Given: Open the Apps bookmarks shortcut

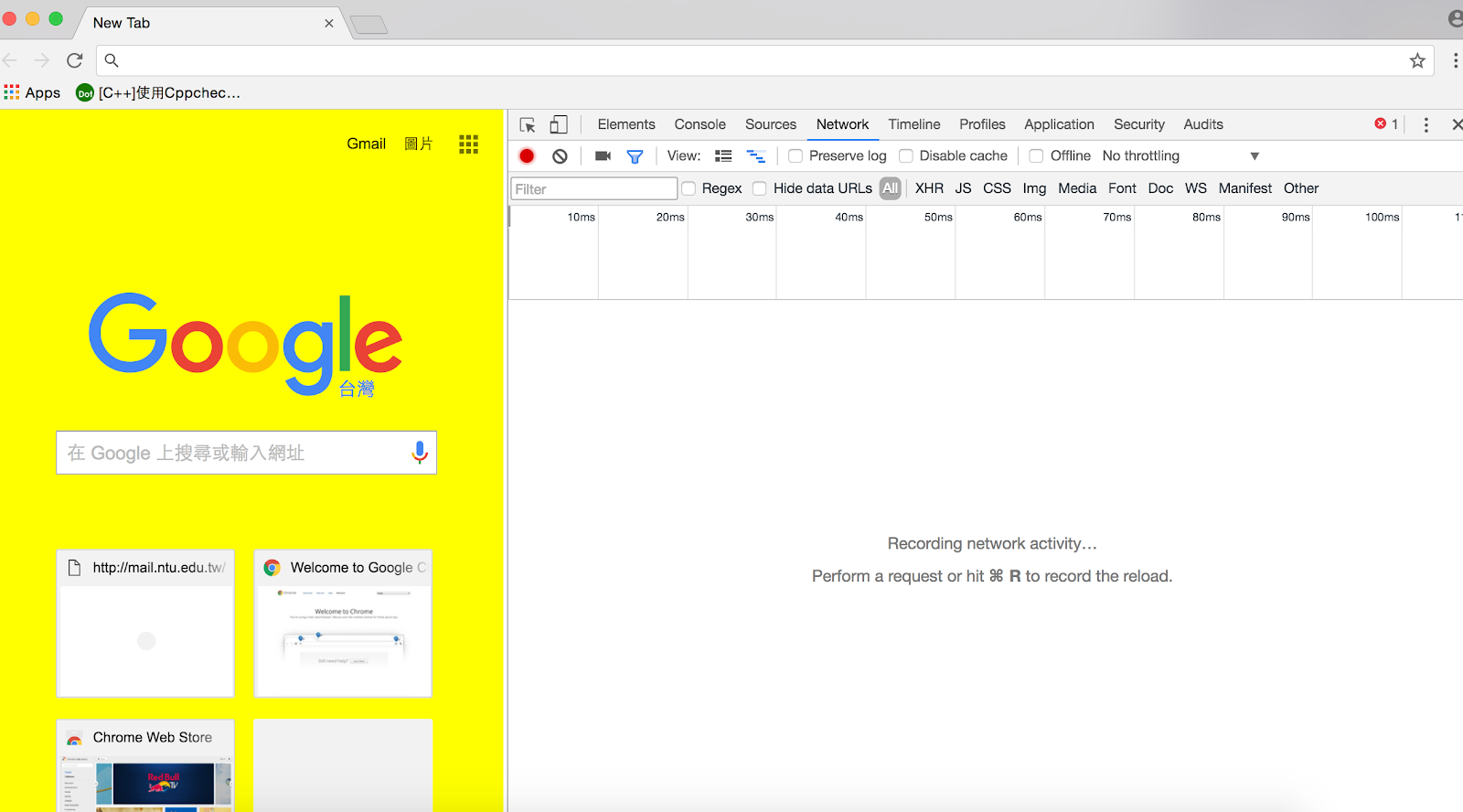Looking at the screenshot, I should click(x=32, y=92).
